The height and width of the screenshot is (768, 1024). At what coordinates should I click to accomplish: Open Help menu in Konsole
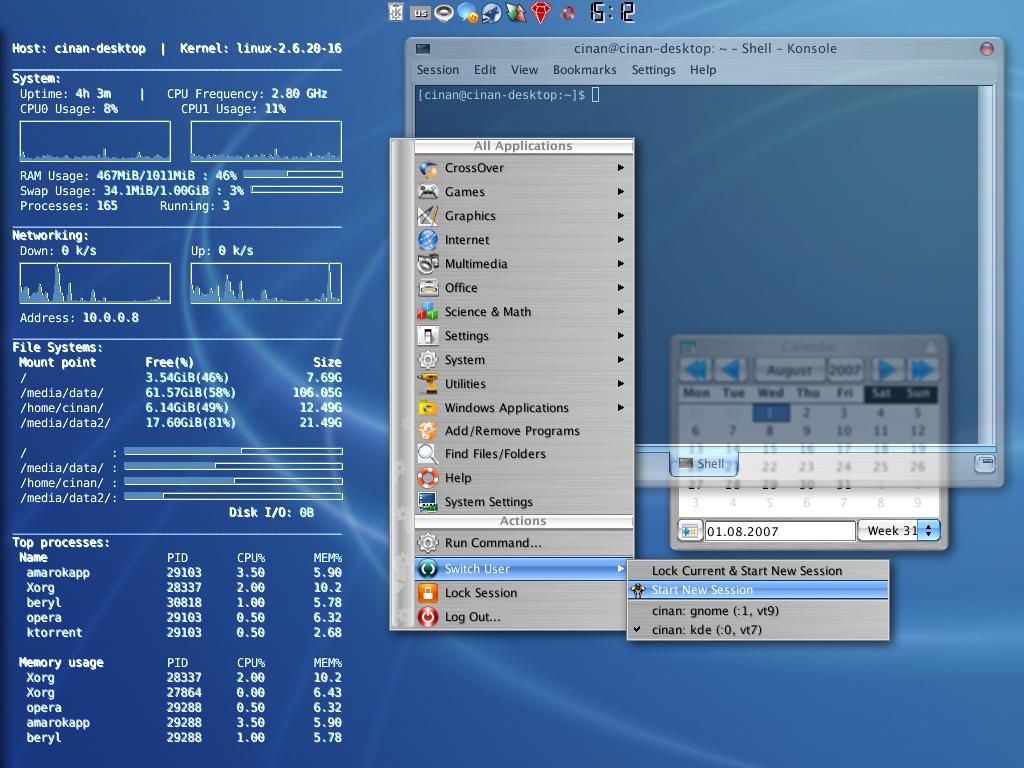[703, 70]
